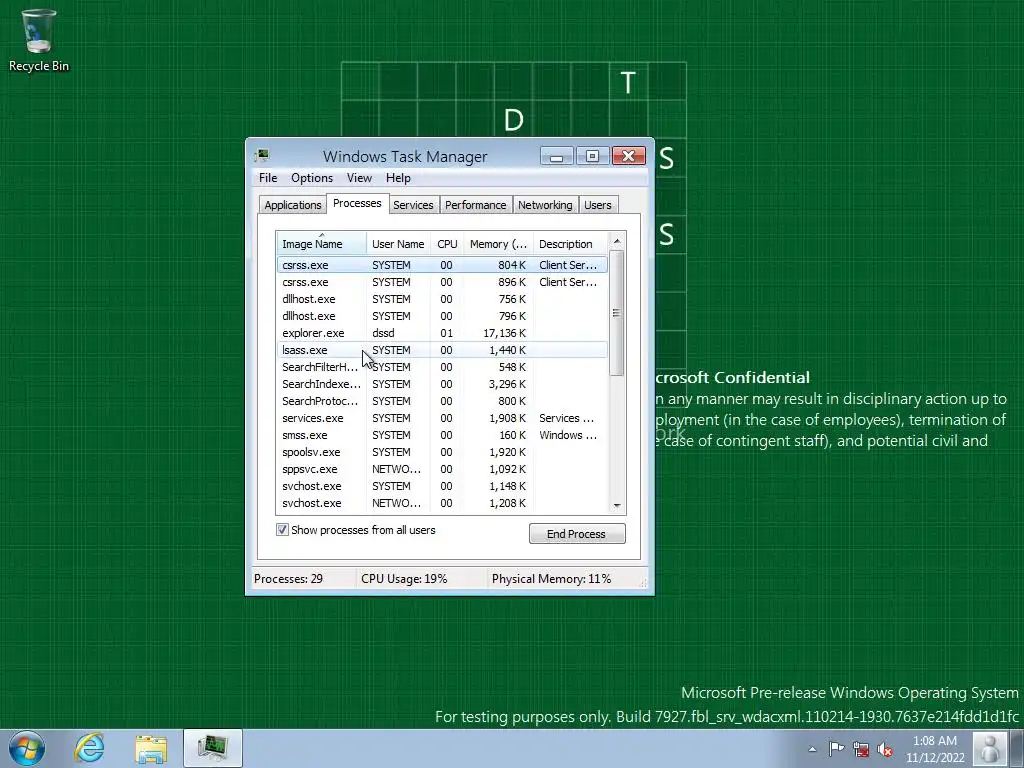The image size is (1024, 768).
Task: Select svchost.exe row with 1,208 K
Action: (x=442, y=503)
